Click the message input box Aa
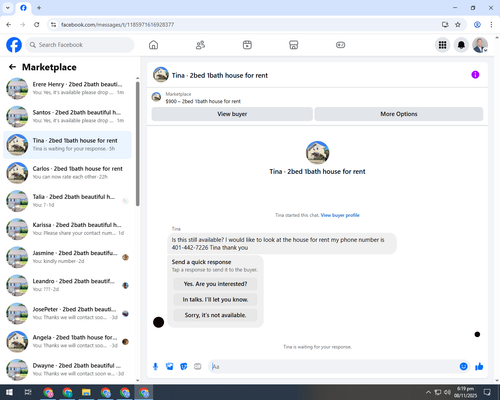Image resolution: width=500 pixels, height=400 pixels. coord(333,367)
